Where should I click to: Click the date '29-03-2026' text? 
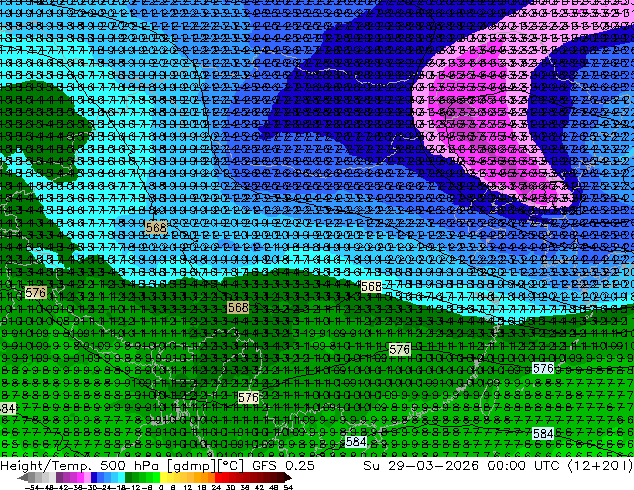coord(433,465)
